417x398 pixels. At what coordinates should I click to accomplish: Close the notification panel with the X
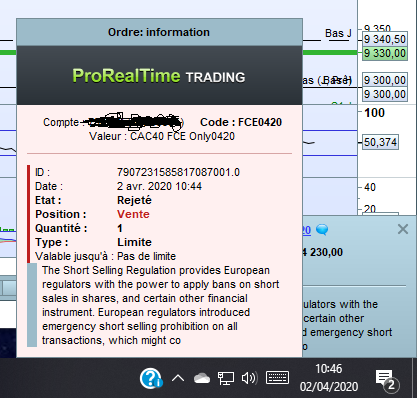(x=403, y=229)
